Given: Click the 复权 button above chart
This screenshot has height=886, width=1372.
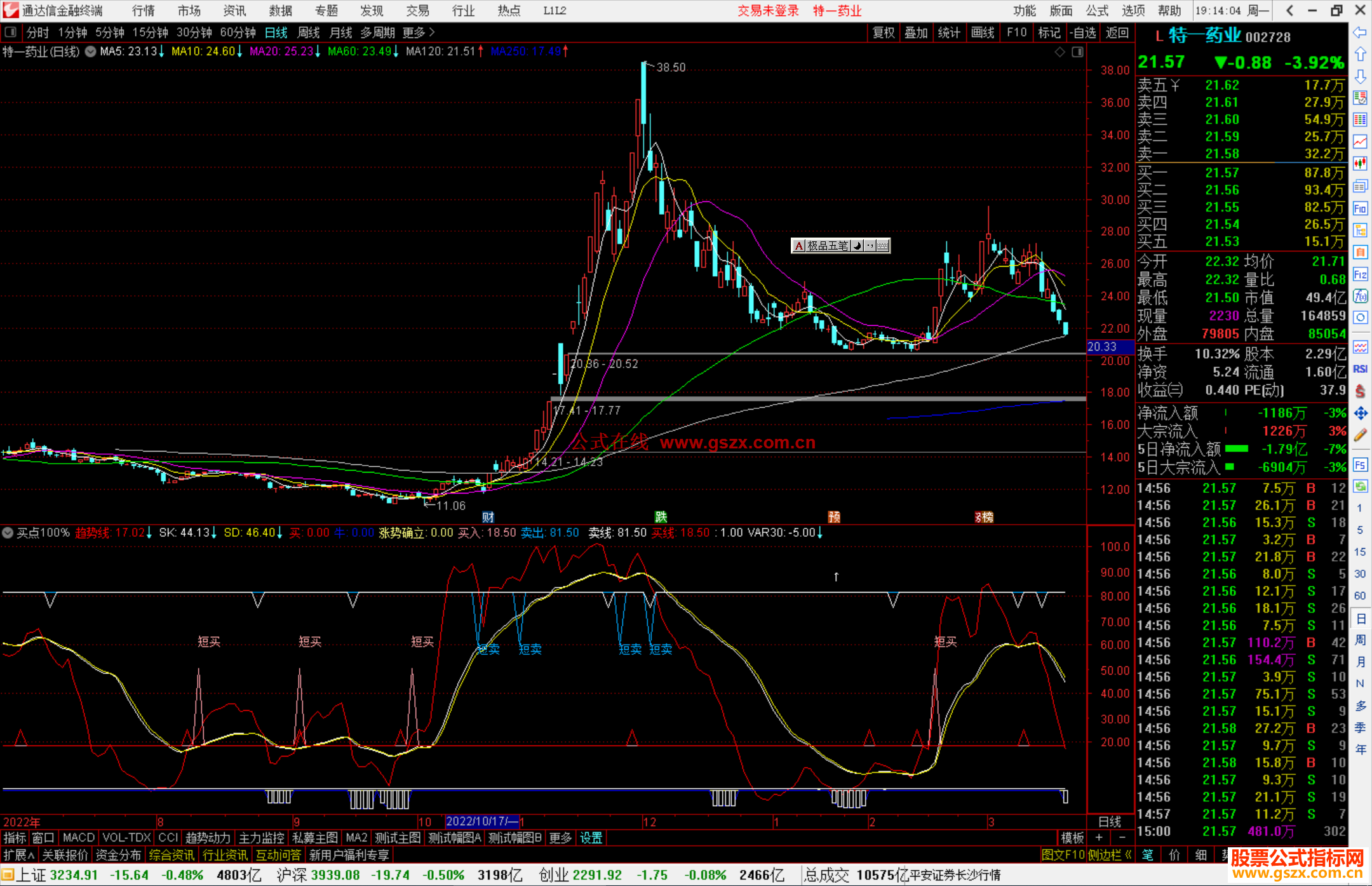Looking at the screenshot, I should (x=884, y=32).
